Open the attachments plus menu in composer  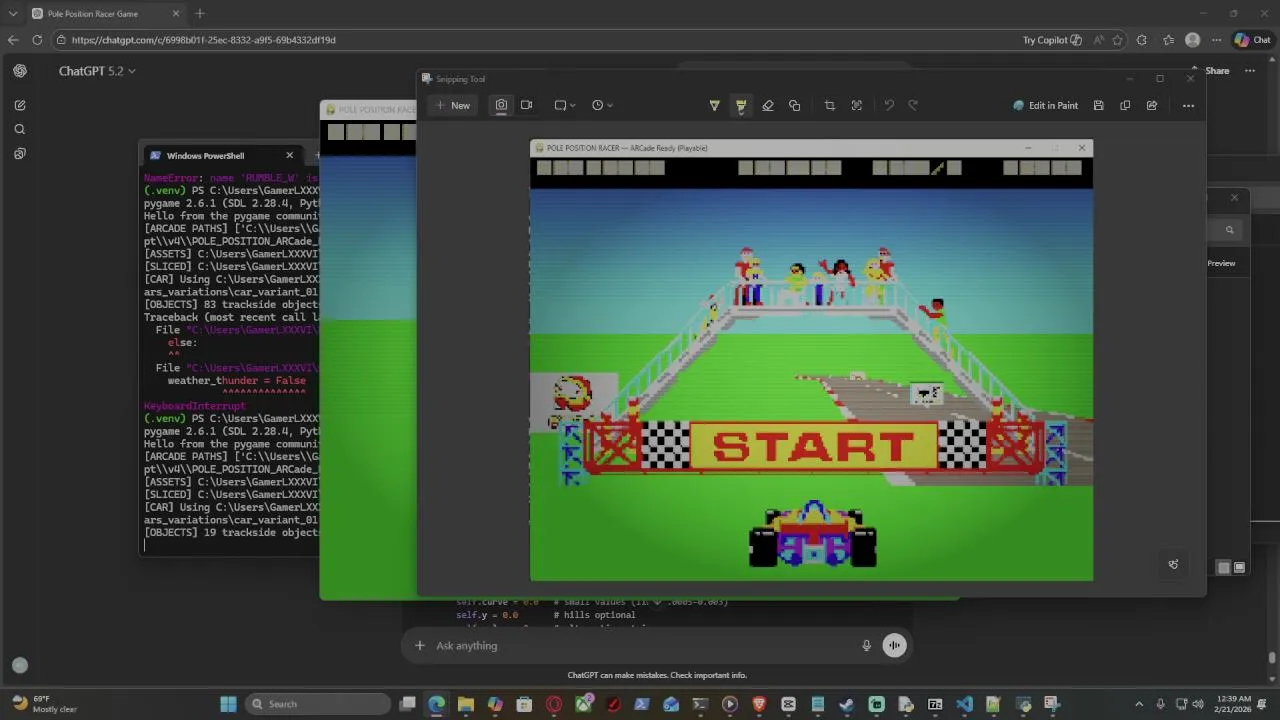click(420, 646)
